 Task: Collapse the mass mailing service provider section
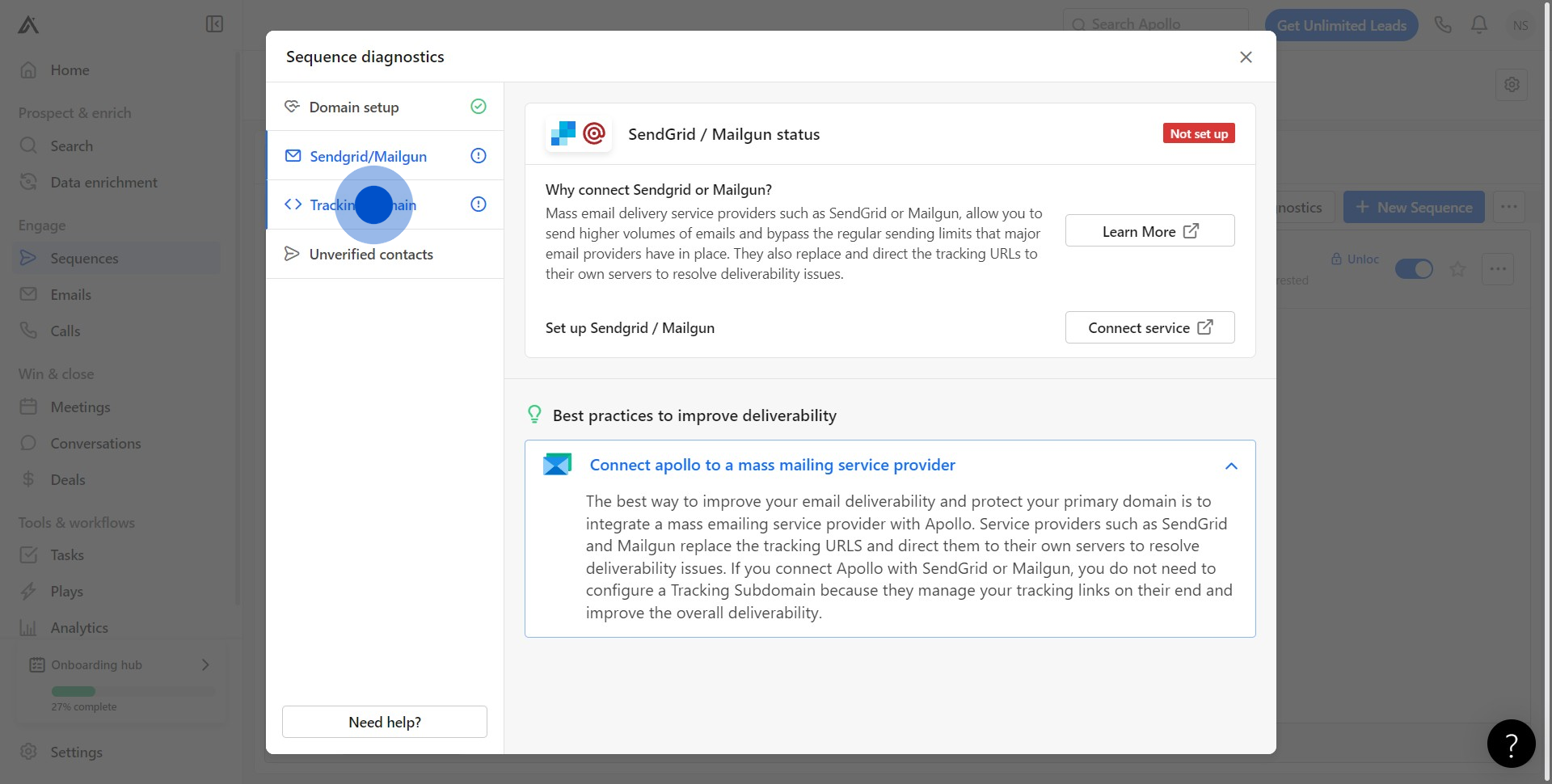[x=1231, y=466]
